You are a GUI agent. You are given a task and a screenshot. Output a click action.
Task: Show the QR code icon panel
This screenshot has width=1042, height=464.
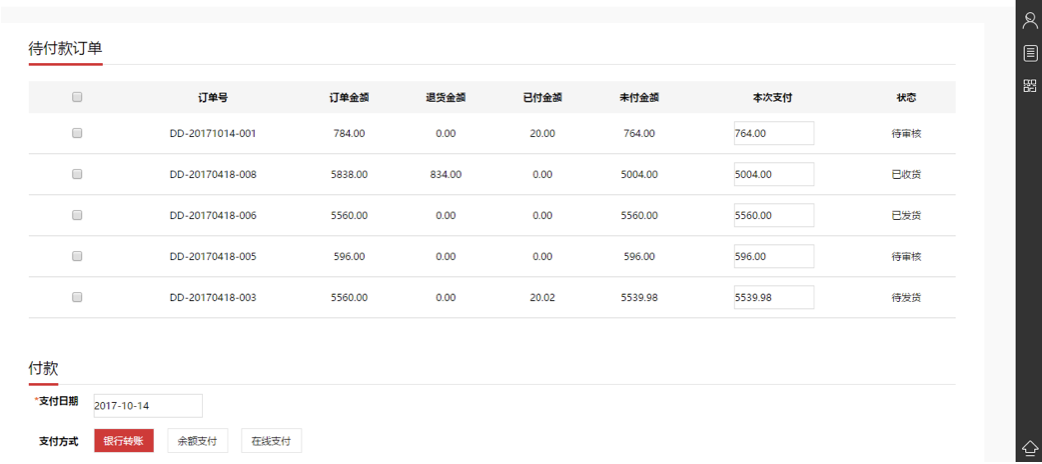[x=1029, y=85]
